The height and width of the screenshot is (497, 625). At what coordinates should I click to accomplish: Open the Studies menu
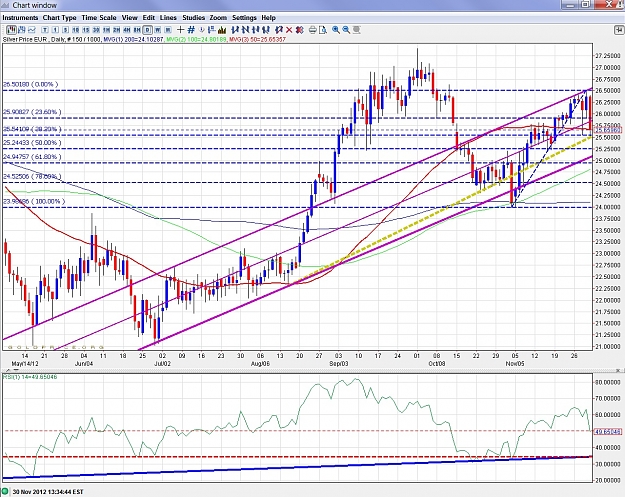point(193,18)
